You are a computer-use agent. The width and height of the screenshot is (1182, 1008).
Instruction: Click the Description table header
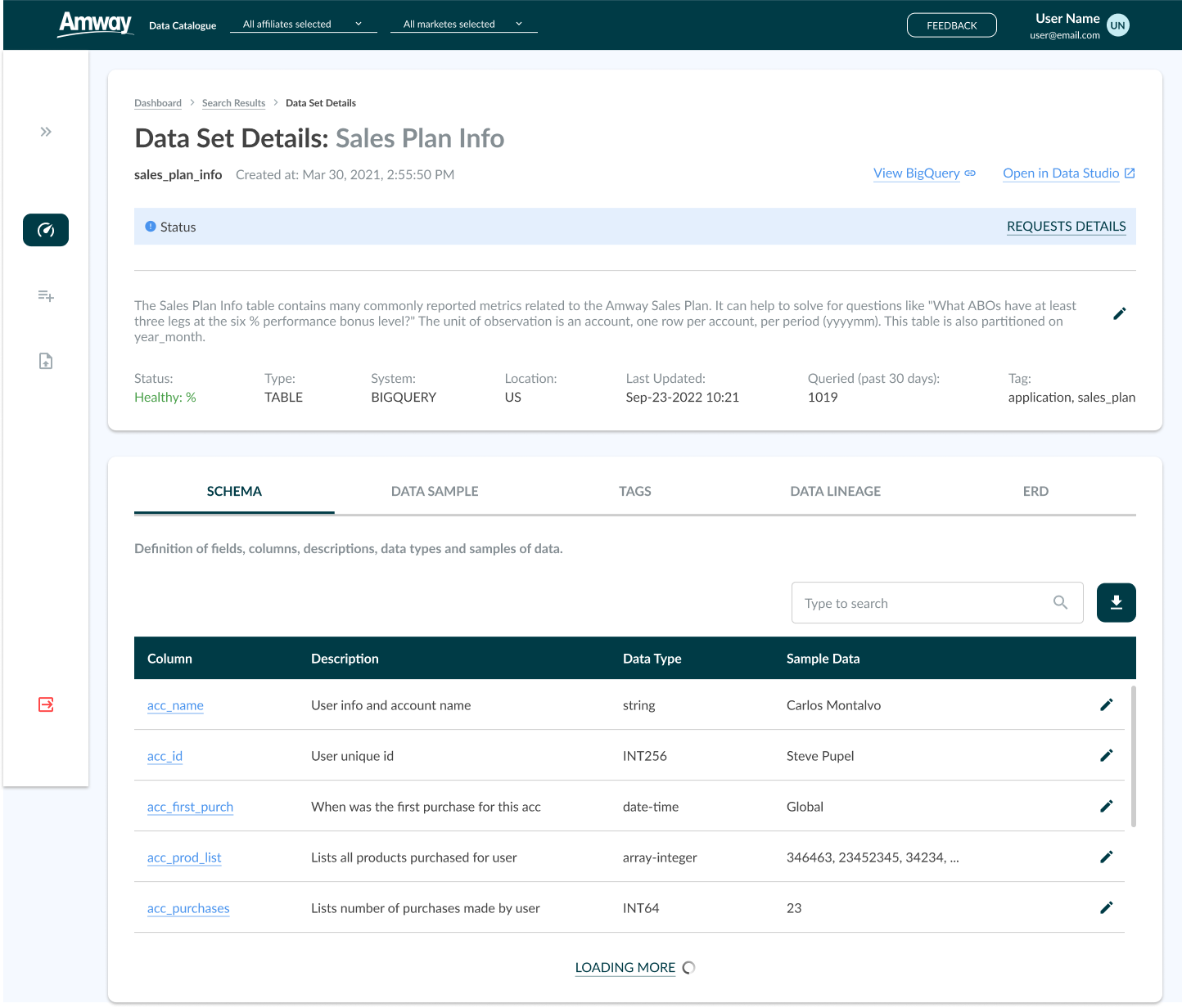(x=345, y=659)
